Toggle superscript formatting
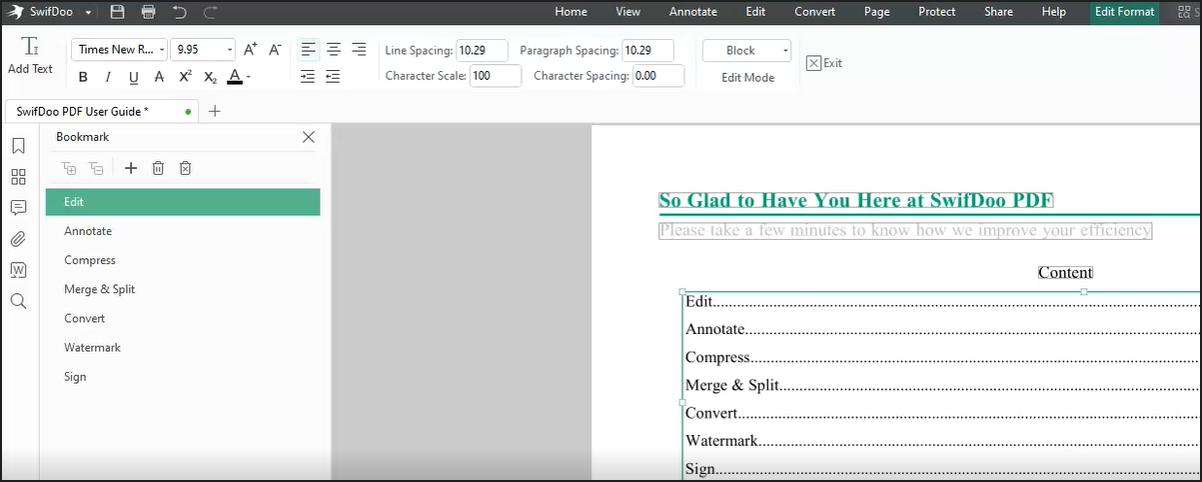Image resolution: width=1202 pixels, height=482 pixels. point(185,77)
